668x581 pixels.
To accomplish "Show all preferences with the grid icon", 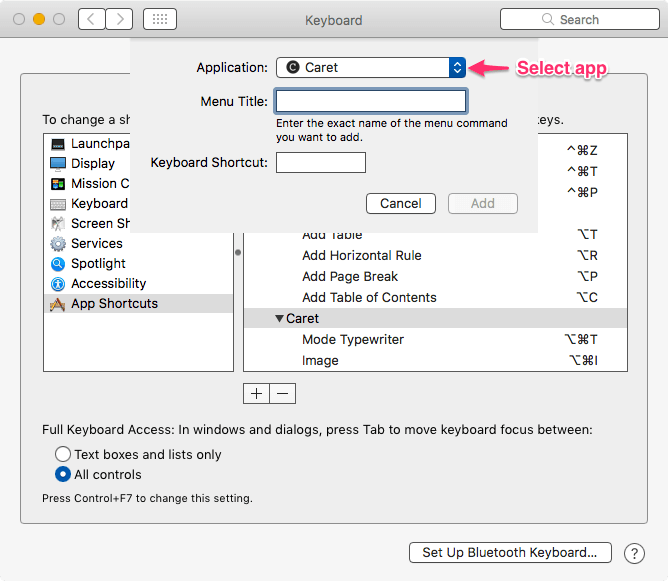I will coord(160,19).
